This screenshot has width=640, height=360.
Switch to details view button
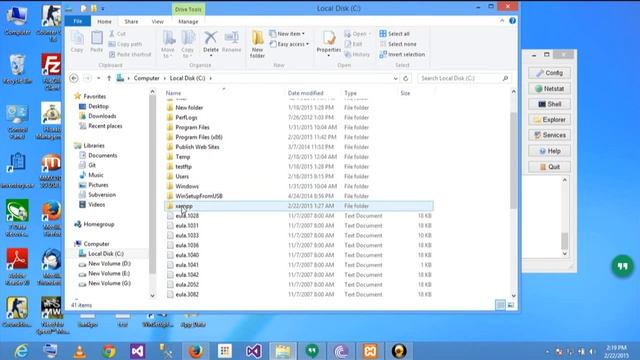click(x=500, y=305)
